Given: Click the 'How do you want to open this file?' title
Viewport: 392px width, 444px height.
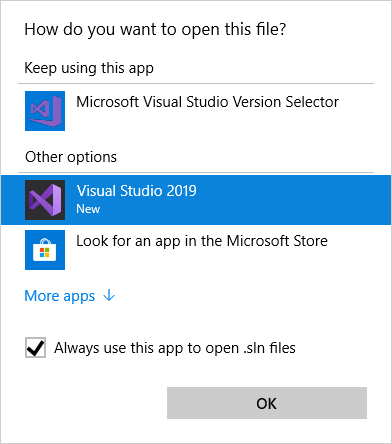Looking at the screenshot, I should (x=155, y=29).
